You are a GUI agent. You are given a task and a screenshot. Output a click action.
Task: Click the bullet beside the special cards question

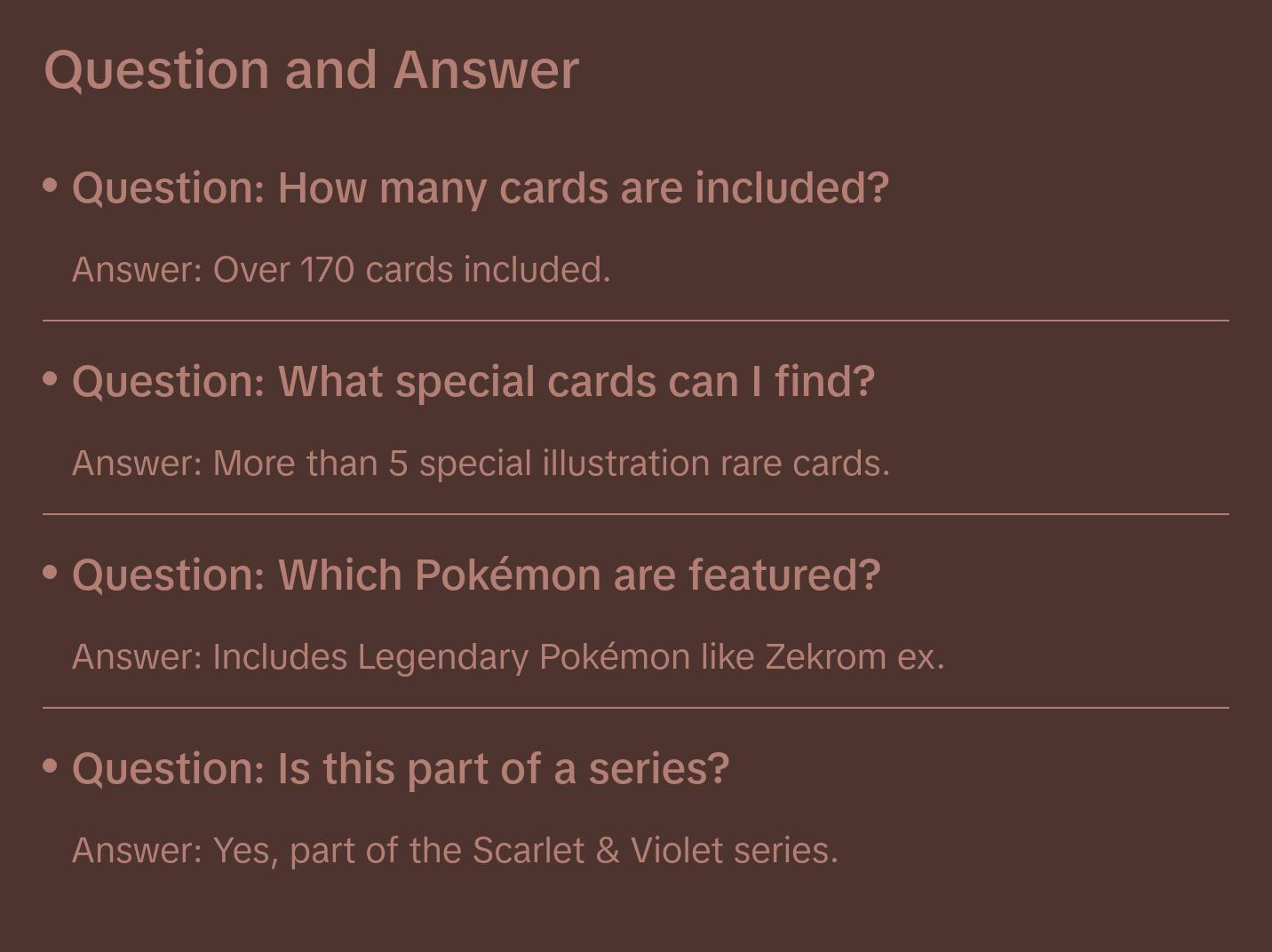click(51, 379)
